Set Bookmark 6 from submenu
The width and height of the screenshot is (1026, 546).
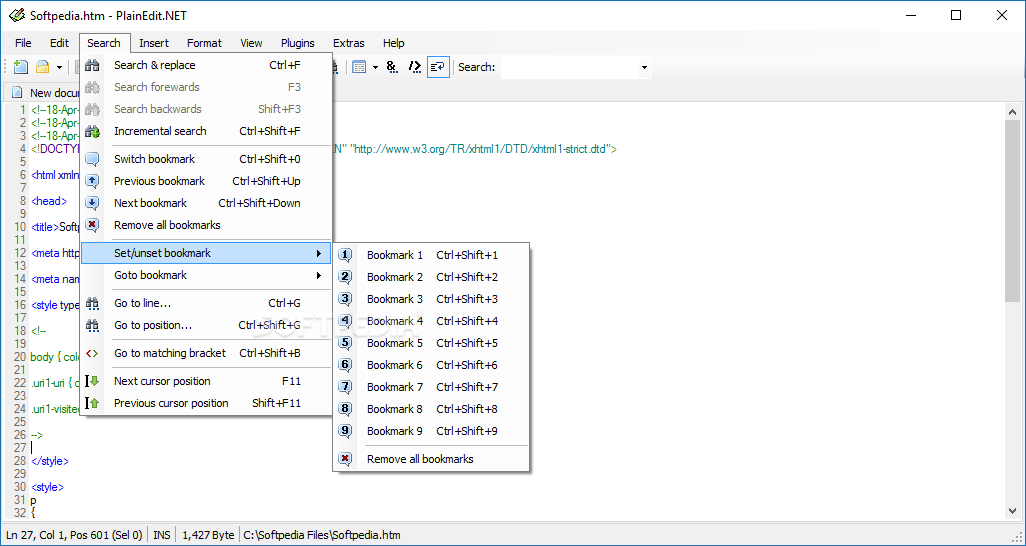[433, 365]
